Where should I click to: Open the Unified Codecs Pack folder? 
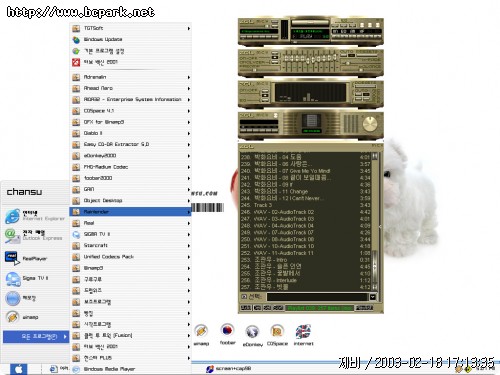pyautogui.click(x=130, y=257)
